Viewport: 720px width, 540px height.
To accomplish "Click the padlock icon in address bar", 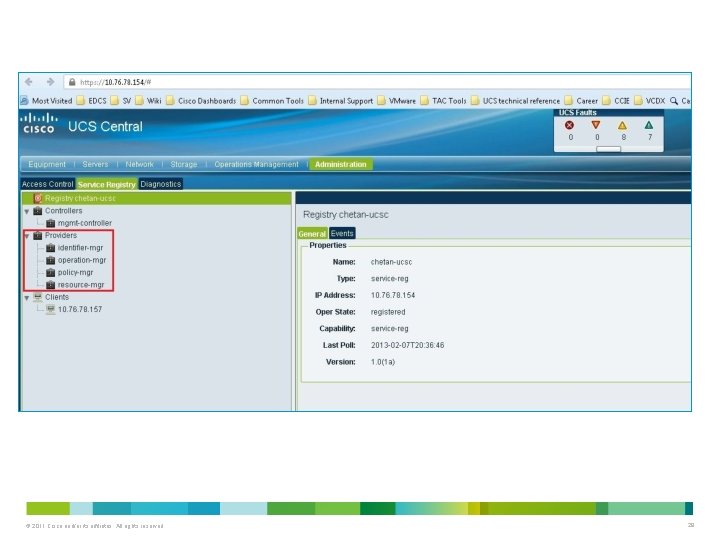I will [x=72, y=82].
